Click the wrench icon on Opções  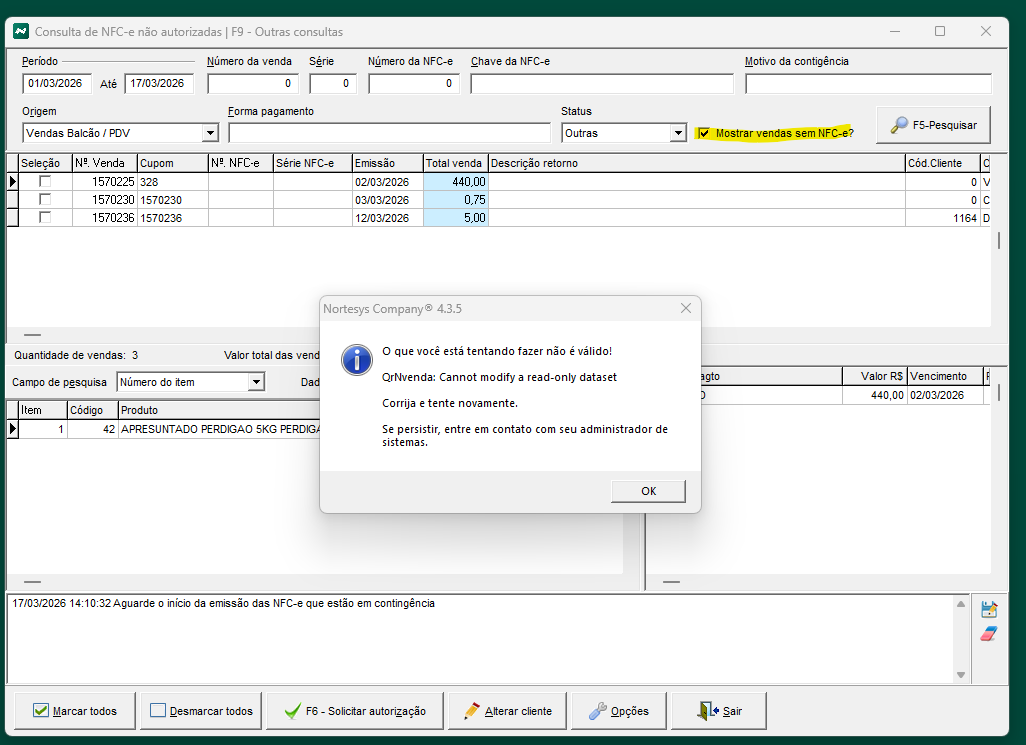click(597, 711)
